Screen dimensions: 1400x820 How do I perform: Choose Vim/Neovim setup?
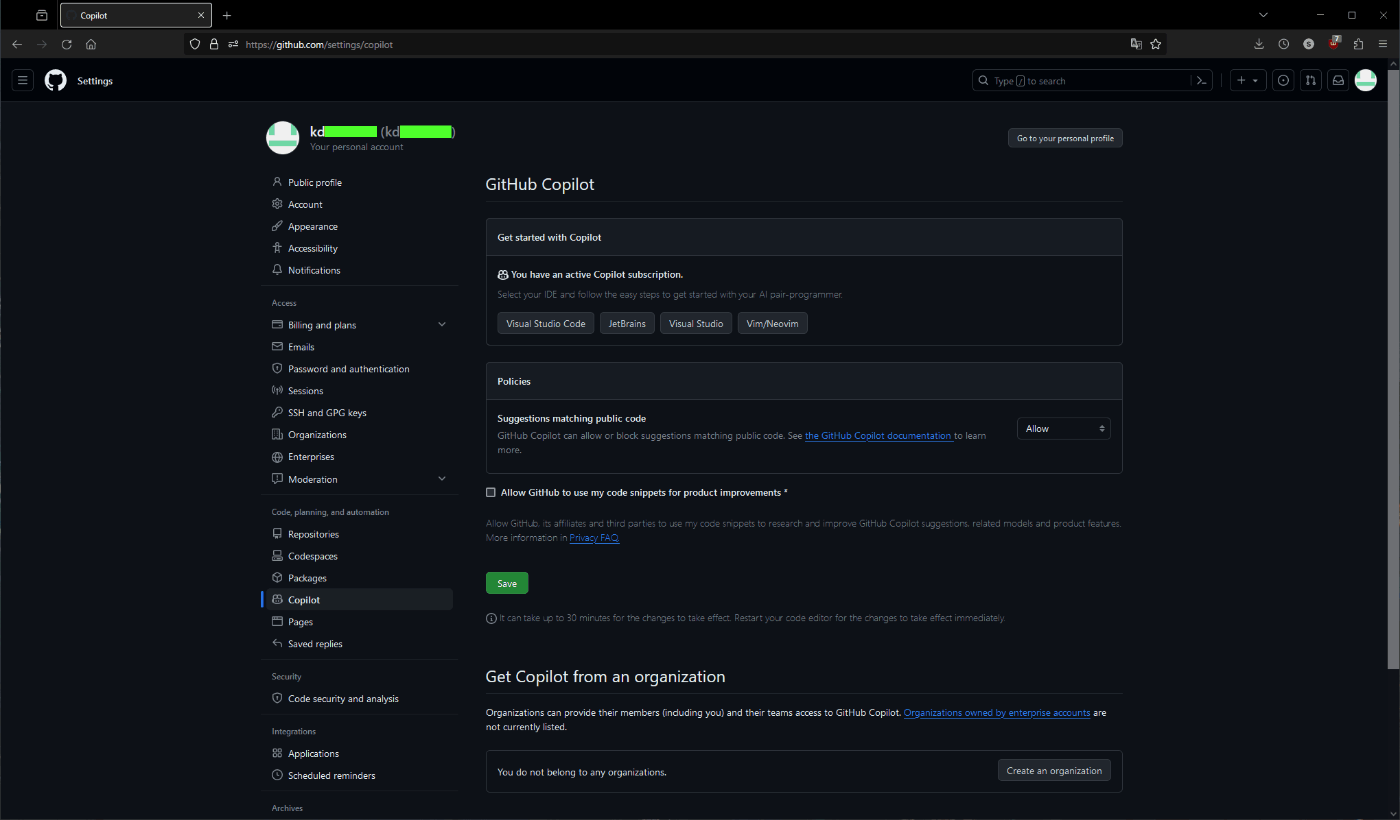[x=773, y=324]
